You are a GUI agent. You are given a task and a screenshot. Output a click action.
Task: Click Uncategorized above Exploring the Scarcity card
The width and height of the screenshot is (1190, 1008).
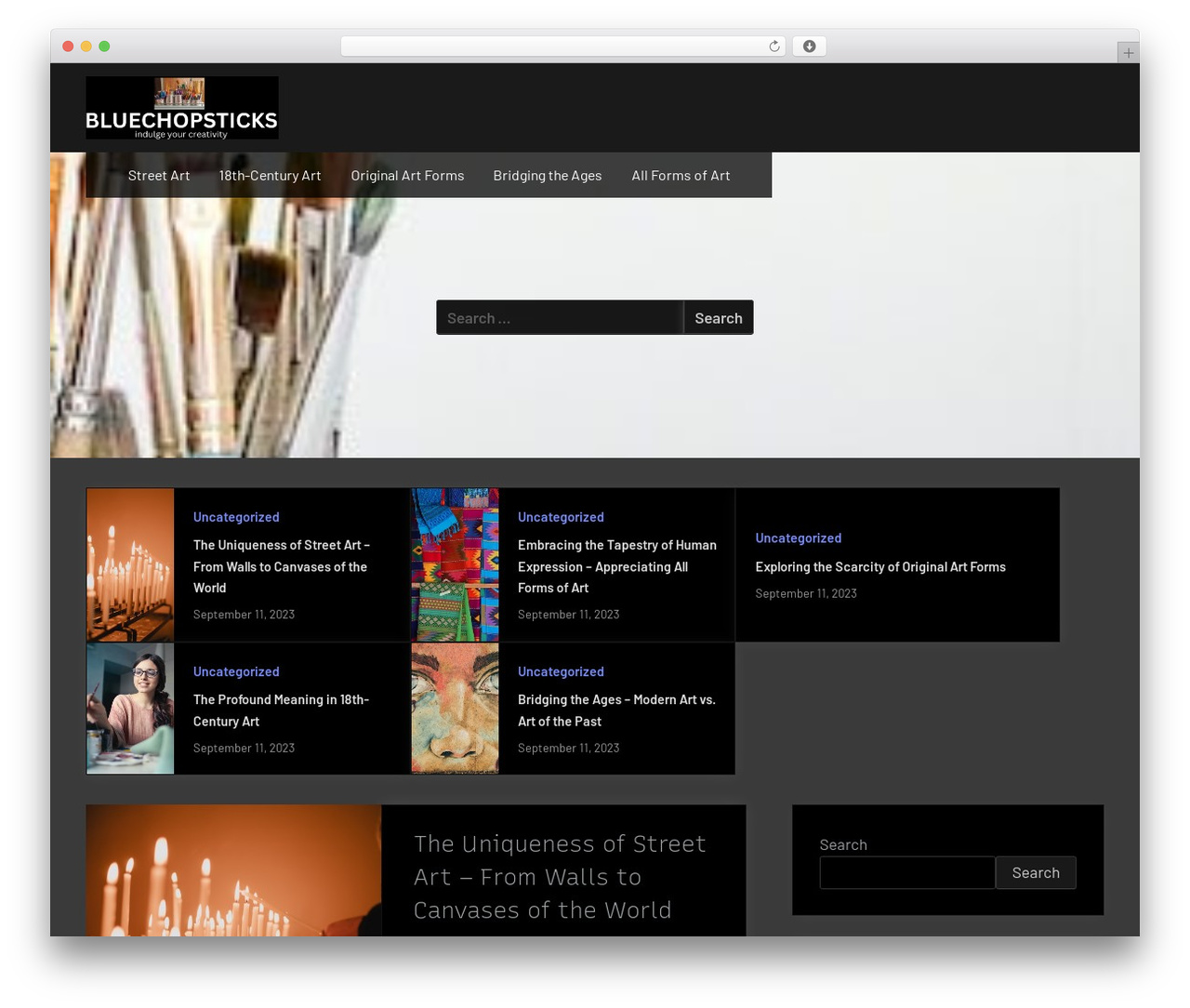pyautogui.click(x=799, y=538)
